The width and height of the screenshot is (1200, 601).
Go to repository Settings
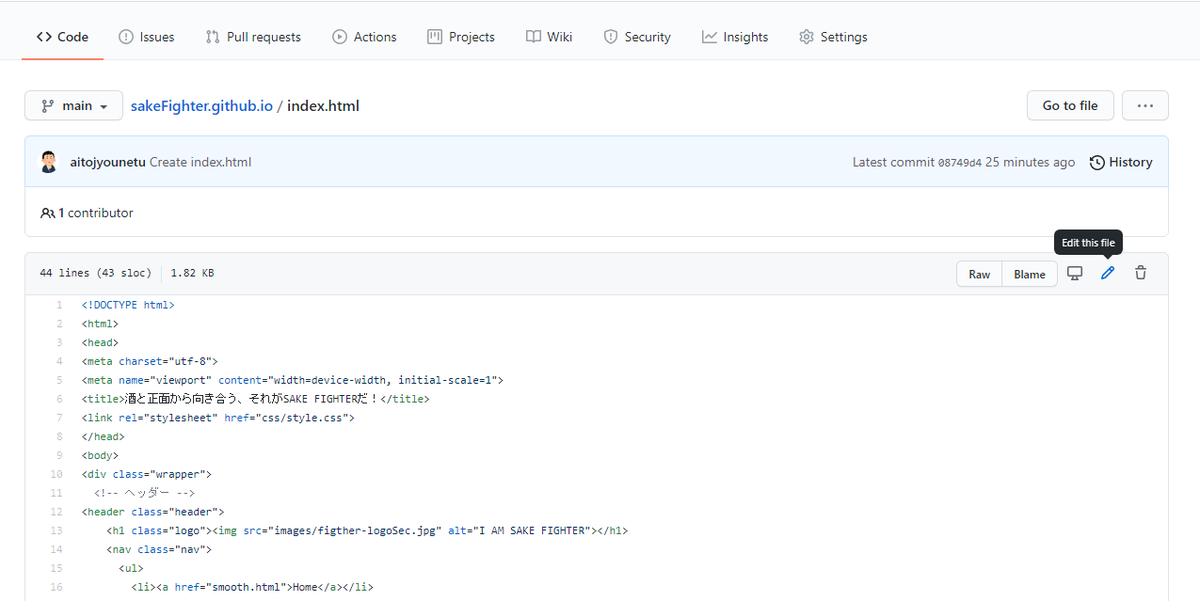[833, 36]
